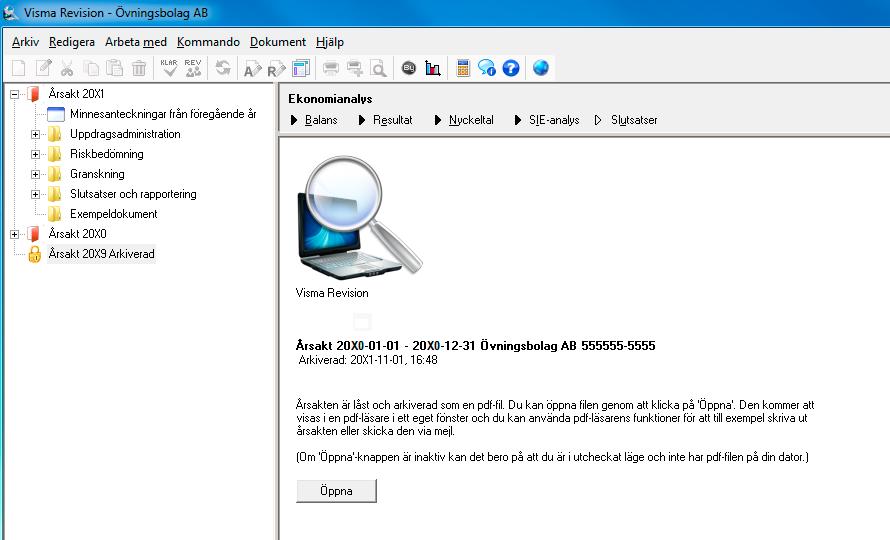
Task: Open the Arbeta med menu
Action: coord(136,42)
